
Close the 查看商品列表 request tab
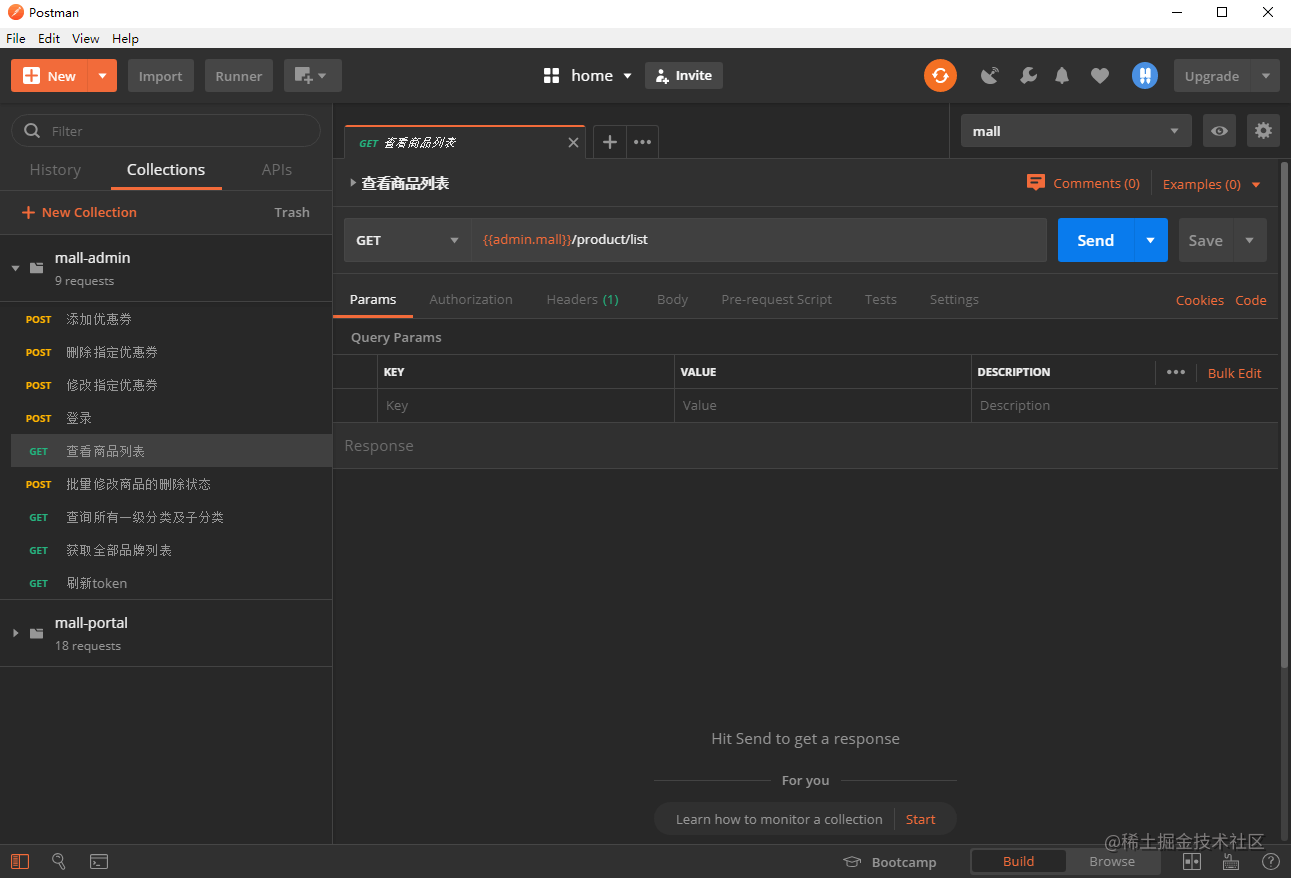(573, 143)
